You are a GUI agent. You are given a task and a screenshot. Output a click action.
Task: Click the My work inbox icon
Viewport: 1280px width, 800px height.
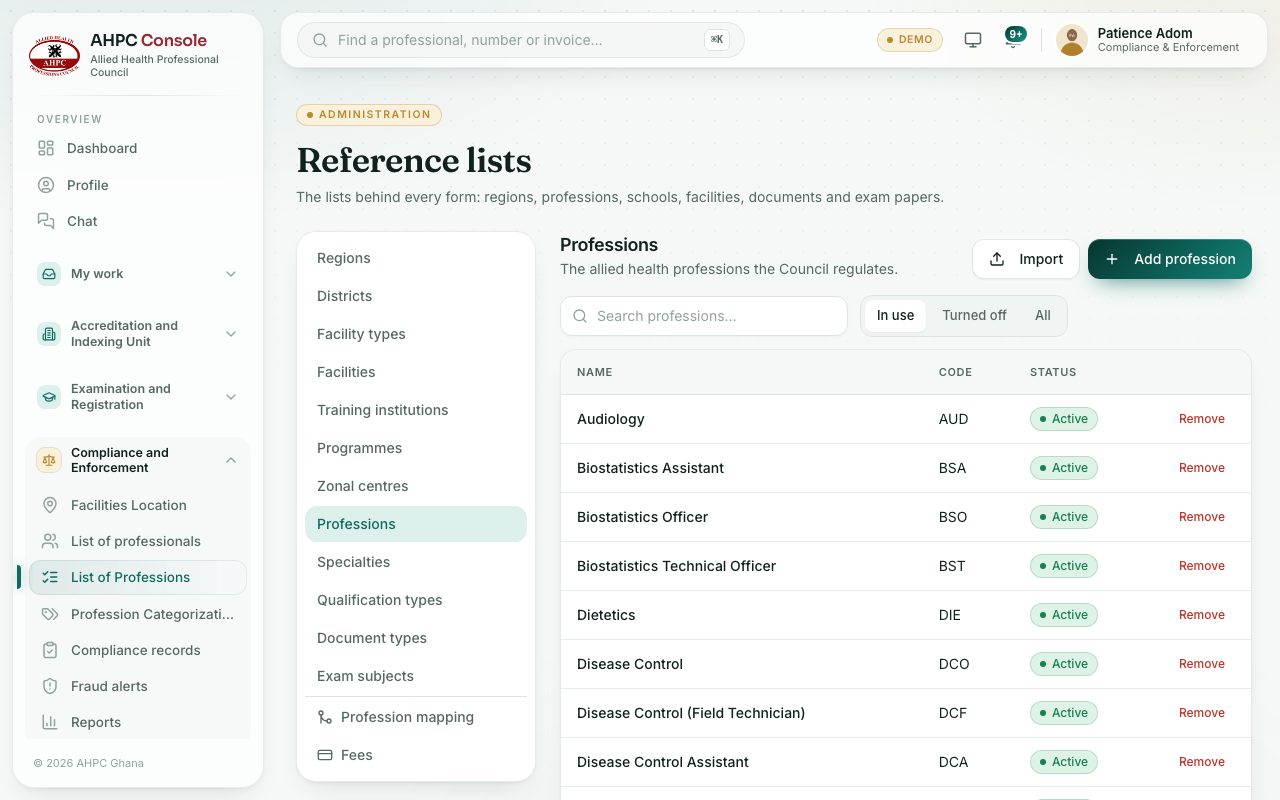(49, 274)
